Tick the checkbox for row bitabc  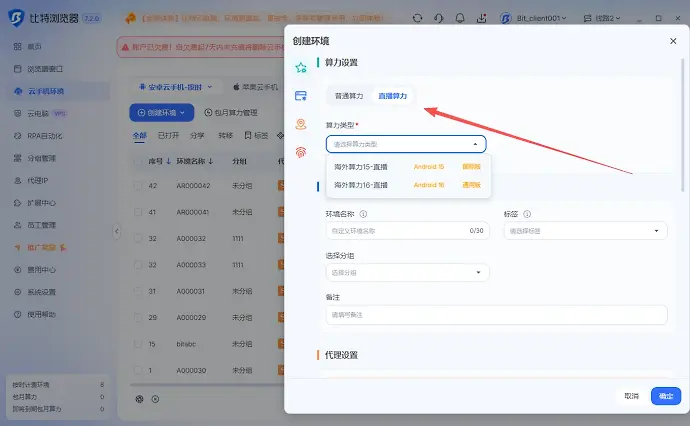pos(138,344)
